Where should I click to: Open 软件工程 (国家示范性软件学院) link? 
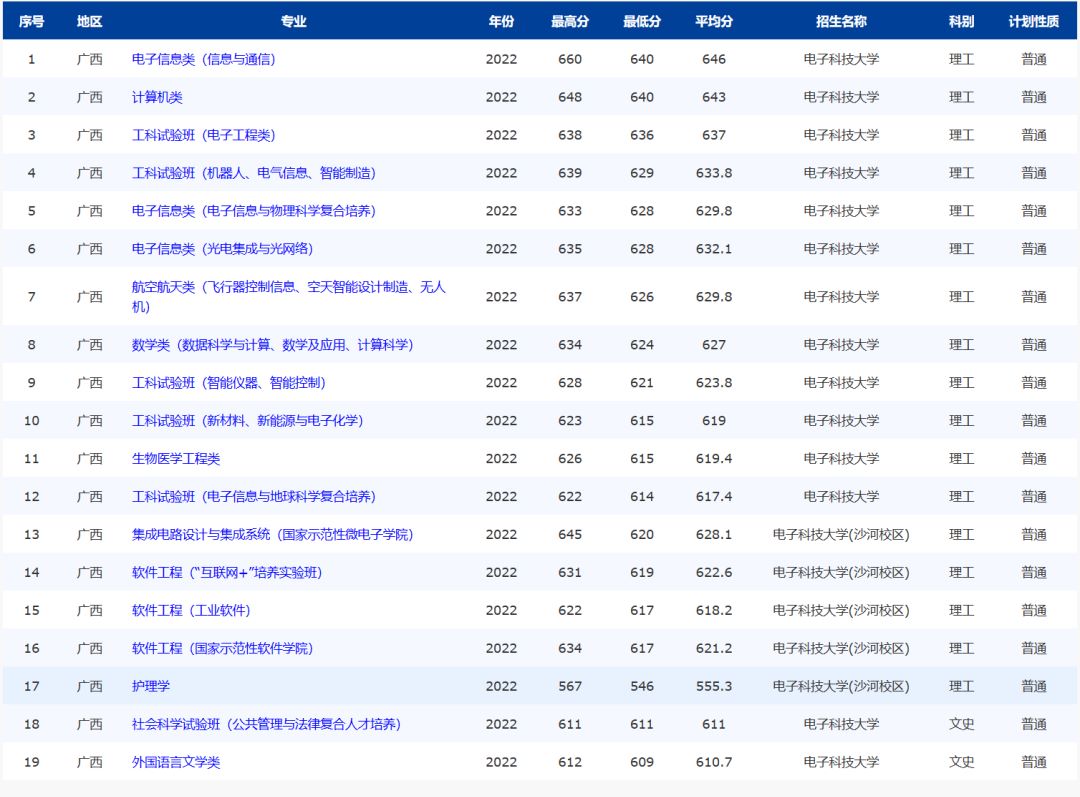[x=222, y=648]
